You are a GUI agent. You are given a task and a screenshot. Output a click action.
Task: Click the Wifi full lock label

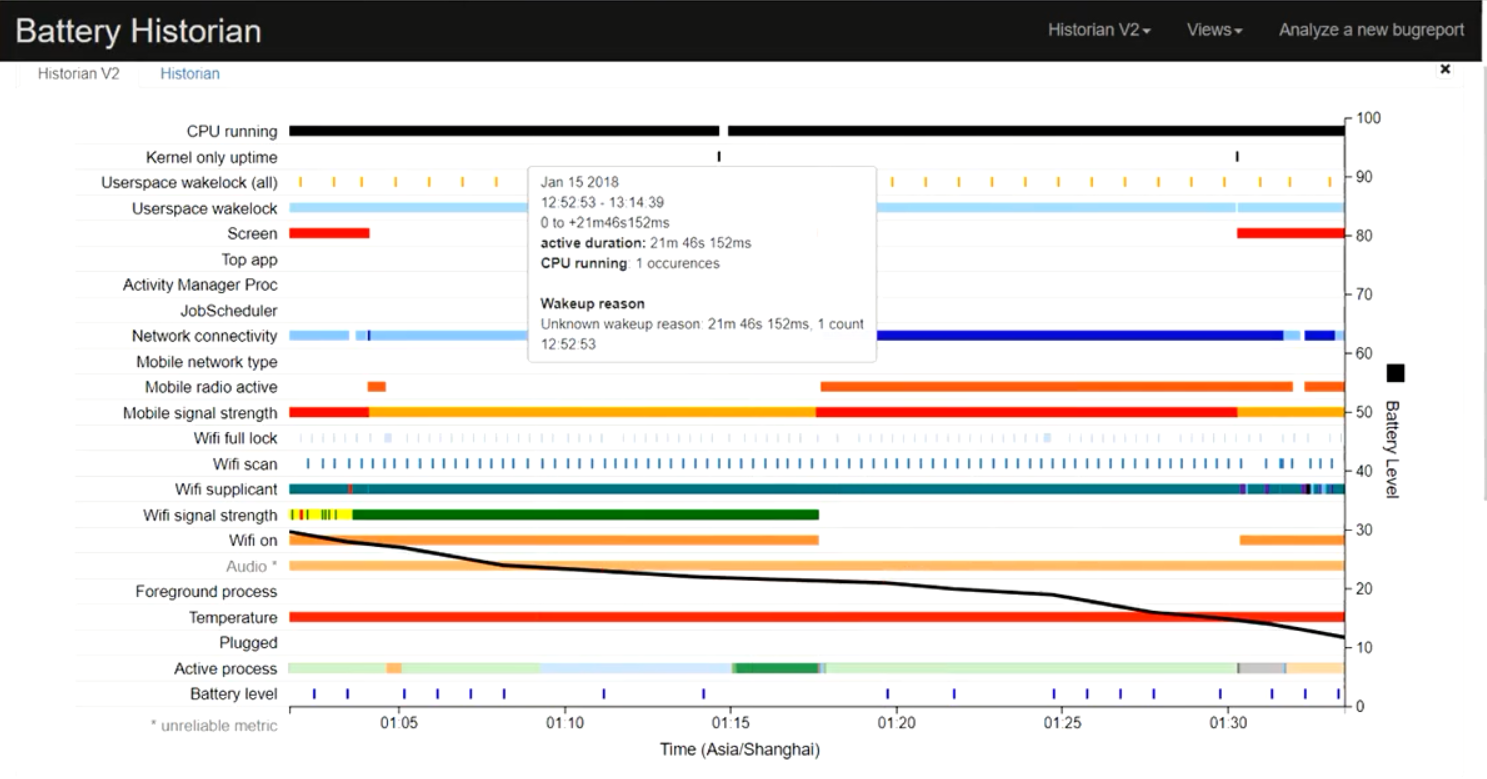click(x=236, y=439)
